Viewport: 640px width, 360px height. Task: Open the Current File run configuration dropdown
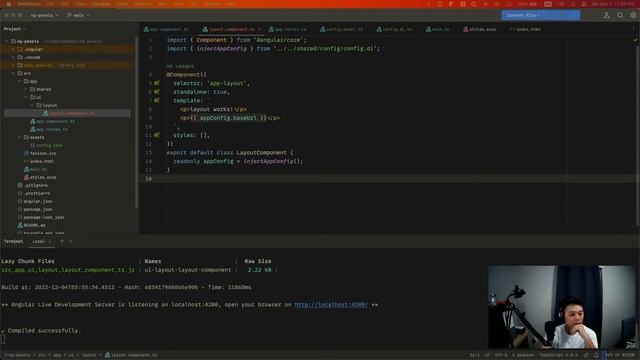tap(522, 15)
